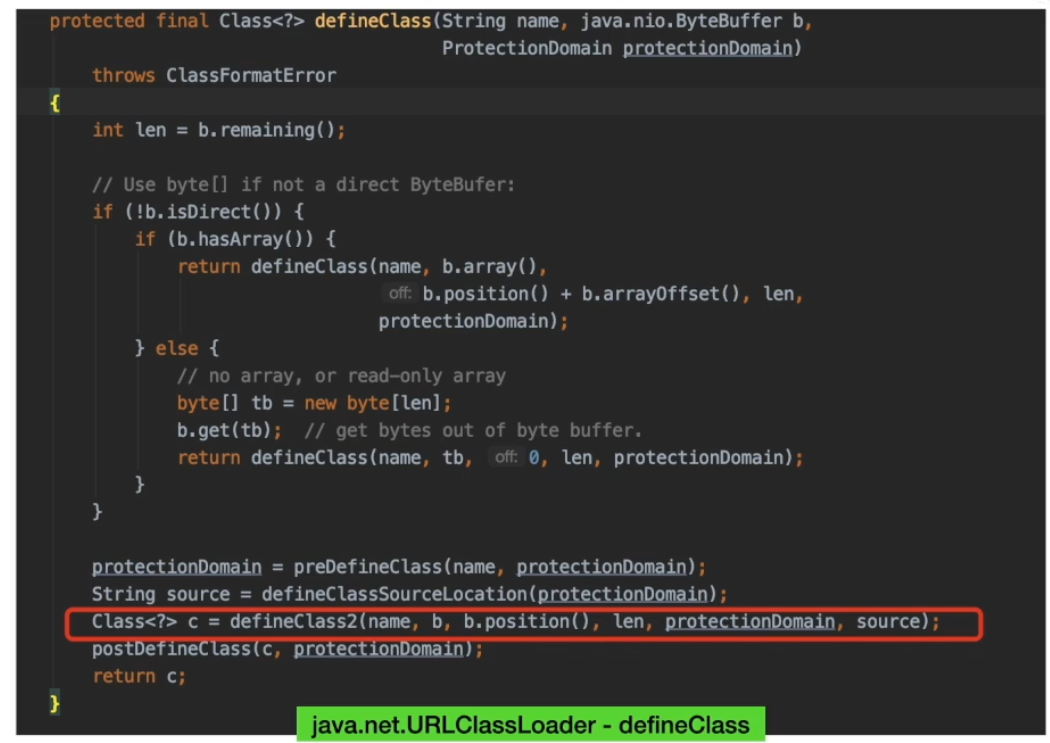
Task: Click the '// Use byte[] if not a direct ByteBufer:' comment
Action: coord(303,185)
